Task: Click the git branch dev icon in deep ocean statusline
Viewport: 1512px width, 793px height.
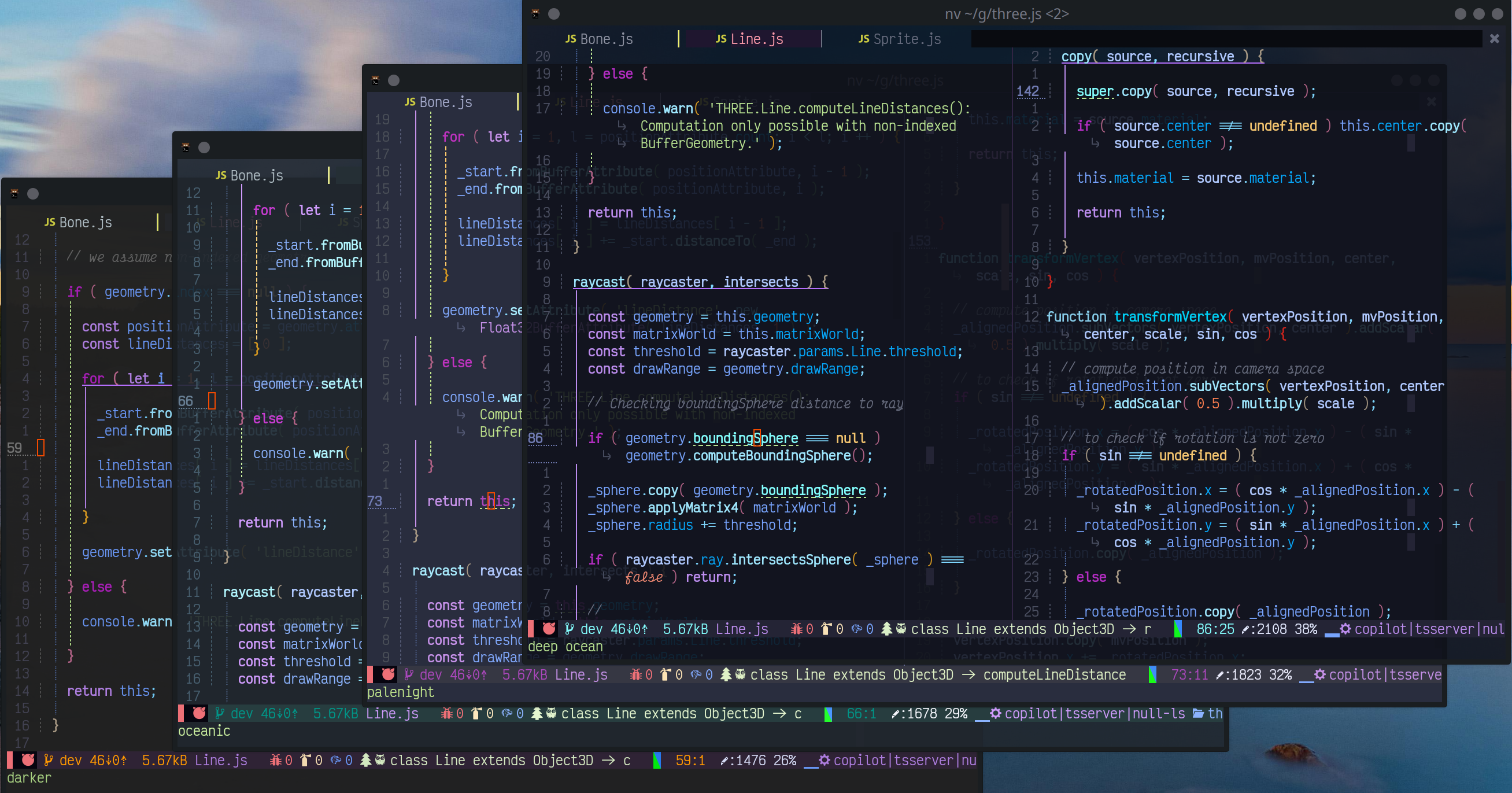Action: [x=570, y=629]
